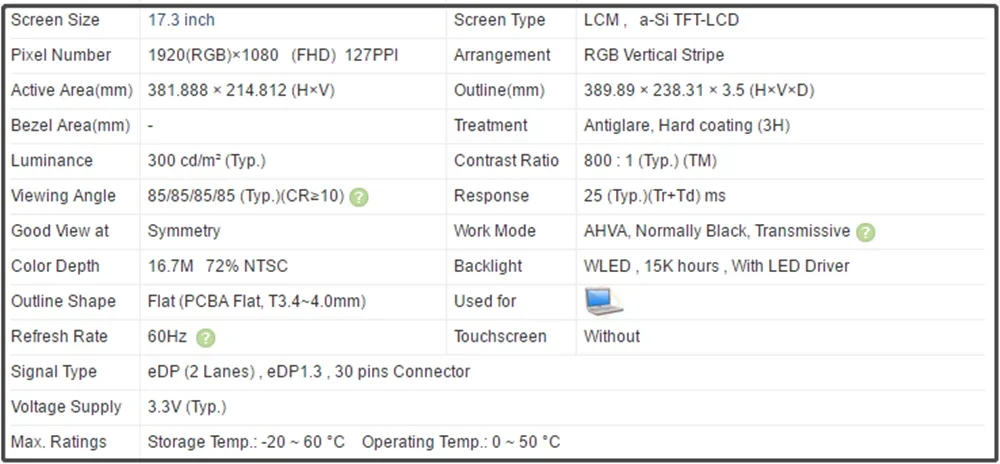The image size is (1000, 464).
Task: Click the Screen Size label
Action: coord(54,20)
